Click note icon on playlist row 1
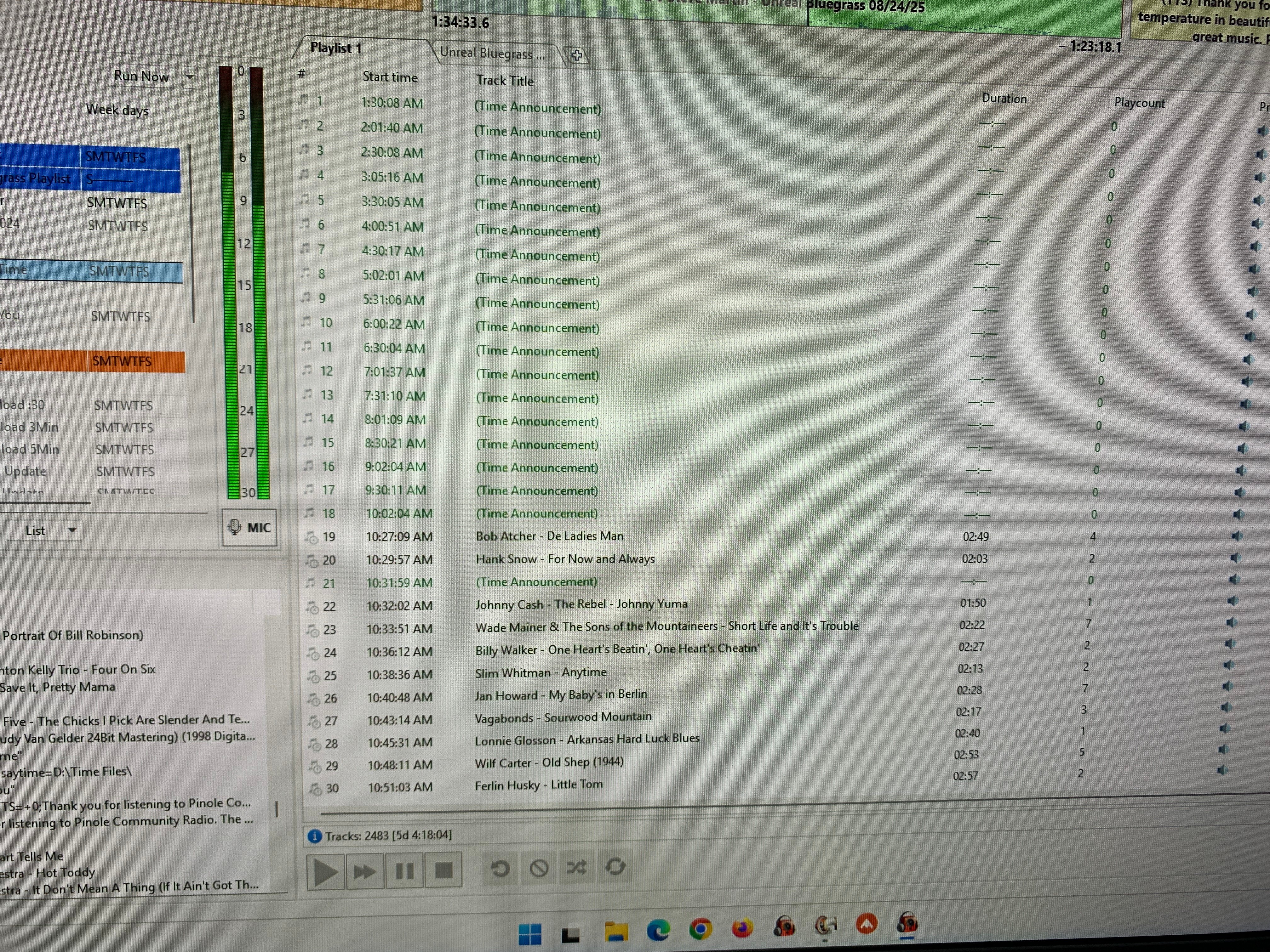 click(304, 100)
